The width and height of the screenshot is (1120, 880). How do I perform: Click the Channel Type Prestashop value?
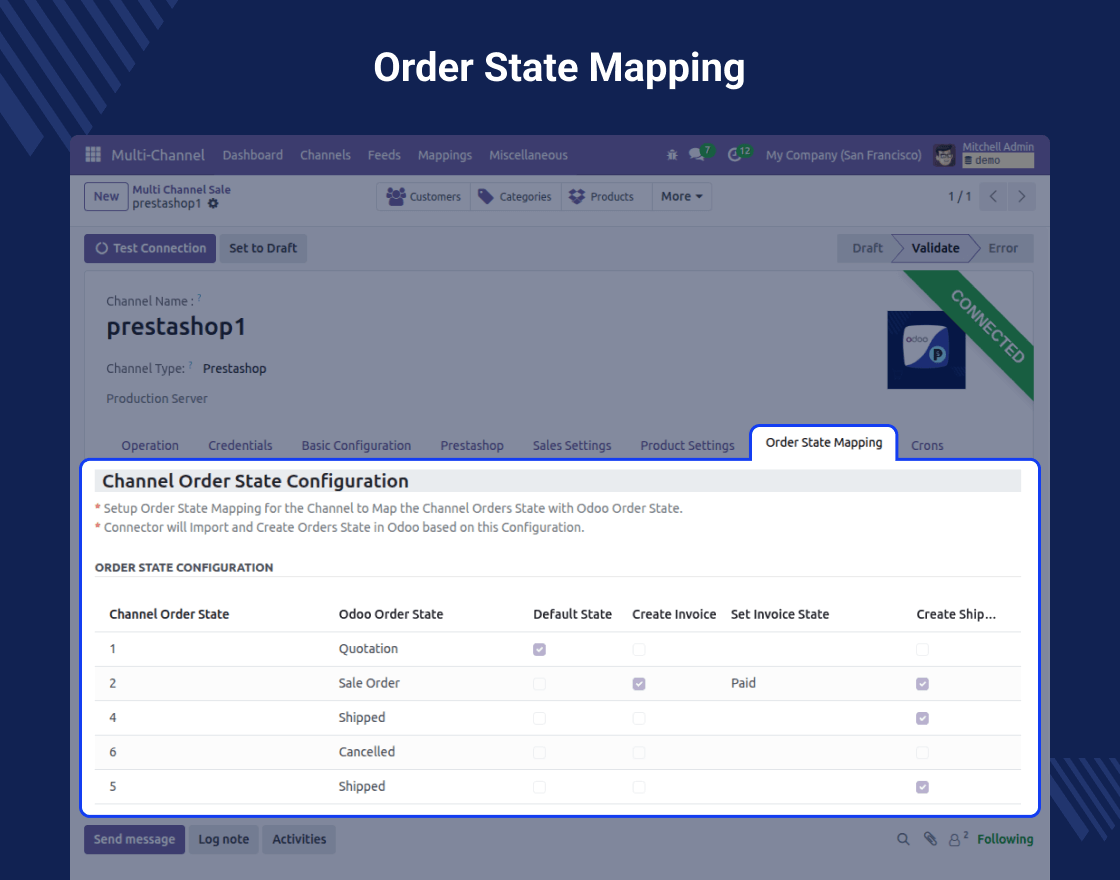coord(234,369)
